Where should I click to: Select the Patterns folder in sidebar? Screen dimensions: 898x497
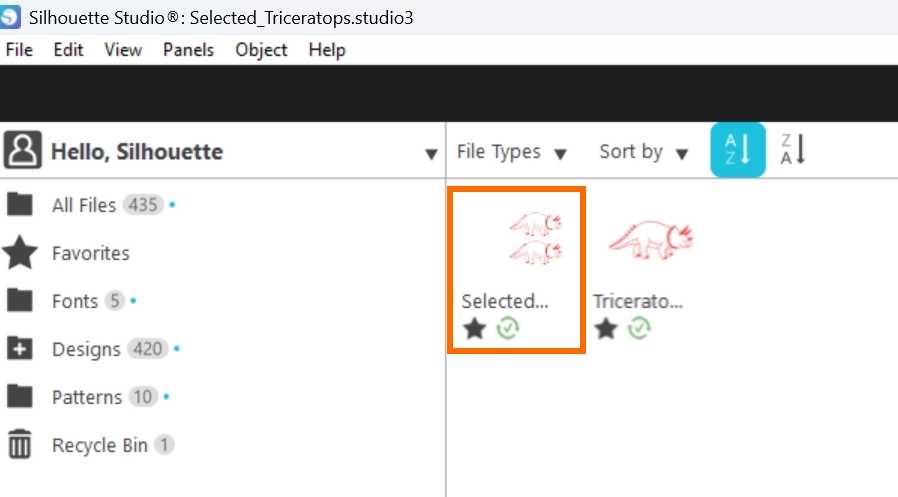tap(87, 397)
